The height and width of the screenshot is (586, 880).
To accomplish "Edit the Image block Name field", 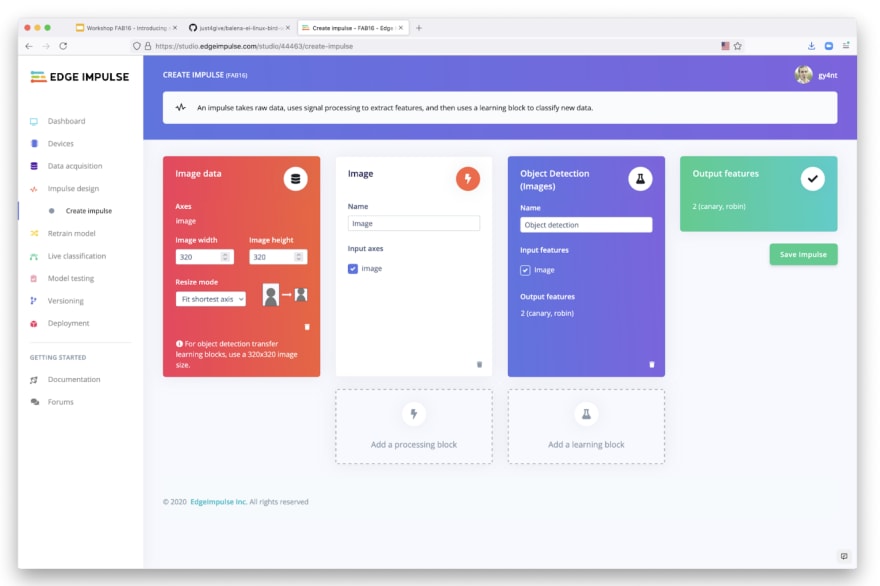I will click(414, 223).
